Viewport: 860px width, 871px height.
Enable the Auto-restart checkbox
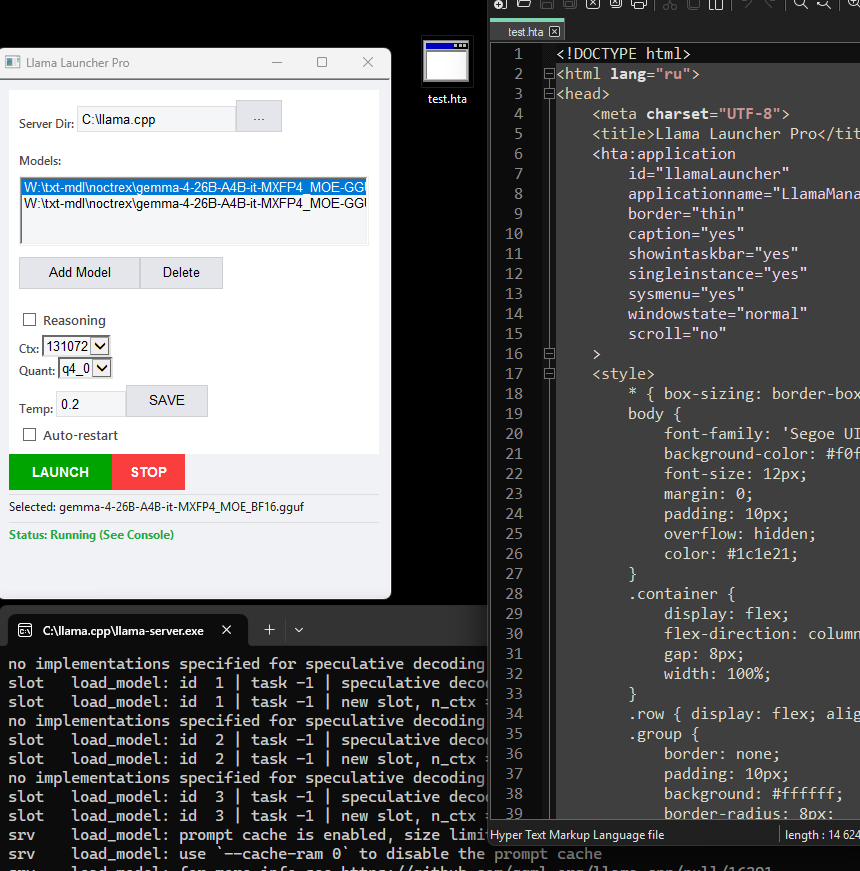pos(29,434)
